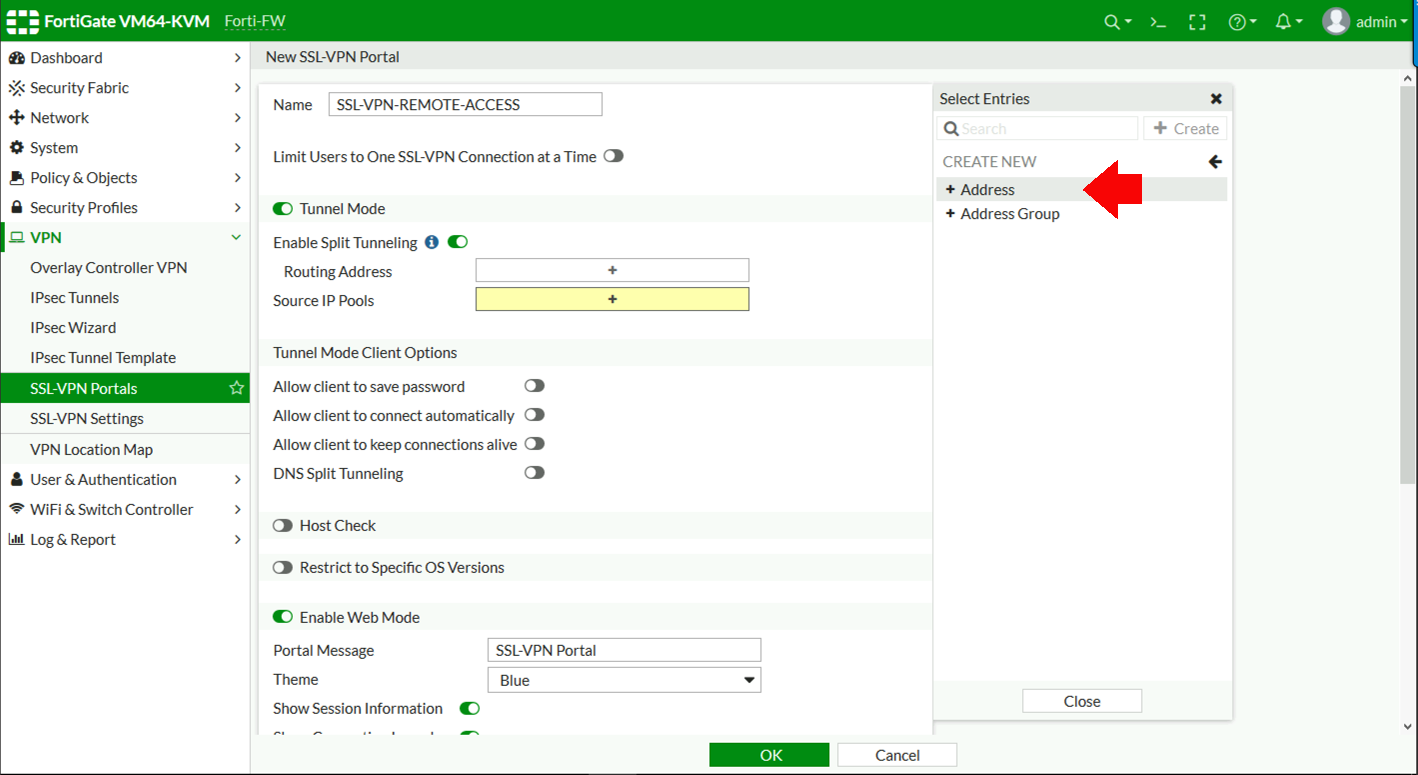This screenshot has height=775, width=1418.
Task: Toggle Allow client to save password
Action: 535,386
